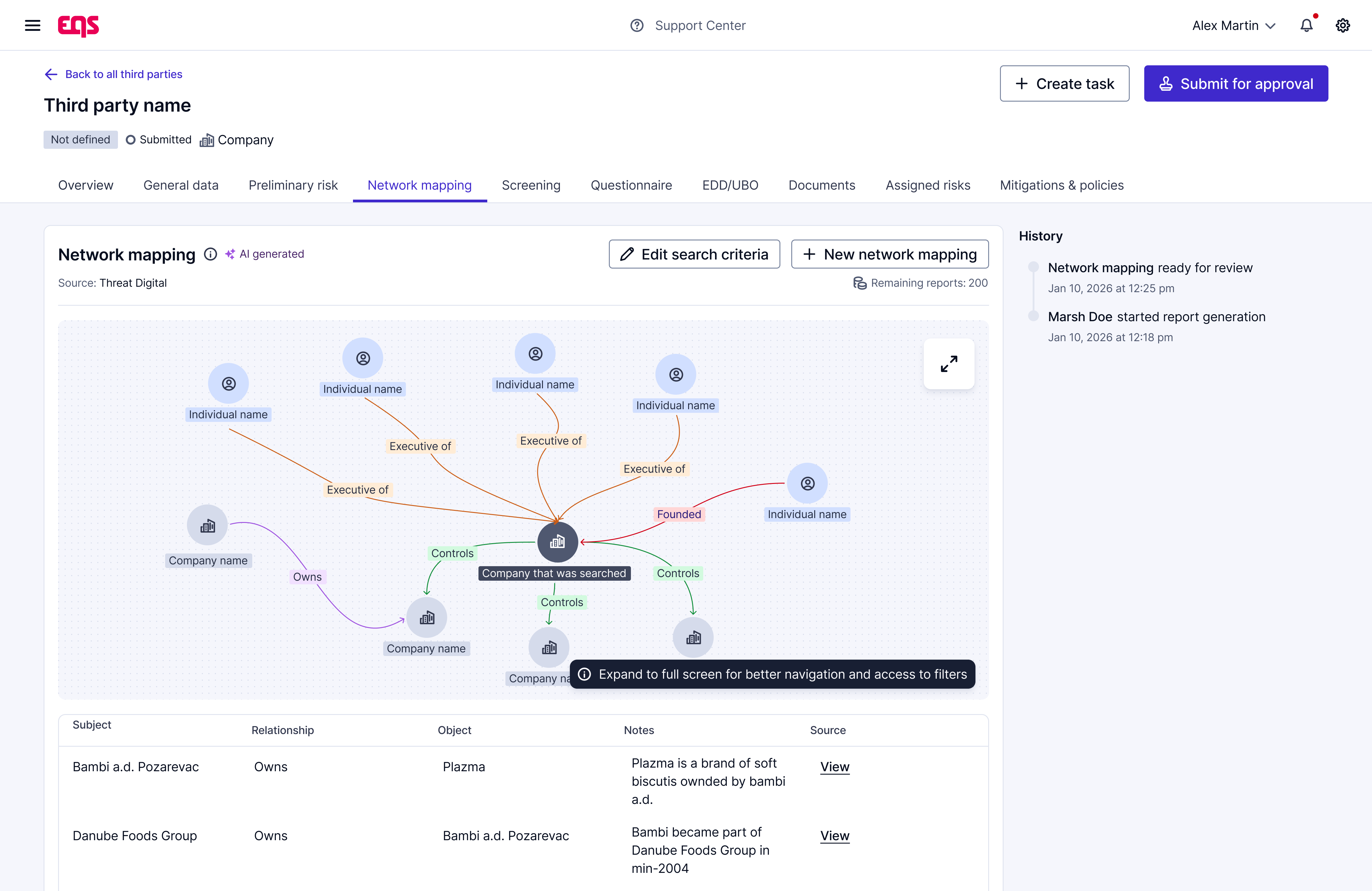Open the settings gear icon

pos(1343,25)
